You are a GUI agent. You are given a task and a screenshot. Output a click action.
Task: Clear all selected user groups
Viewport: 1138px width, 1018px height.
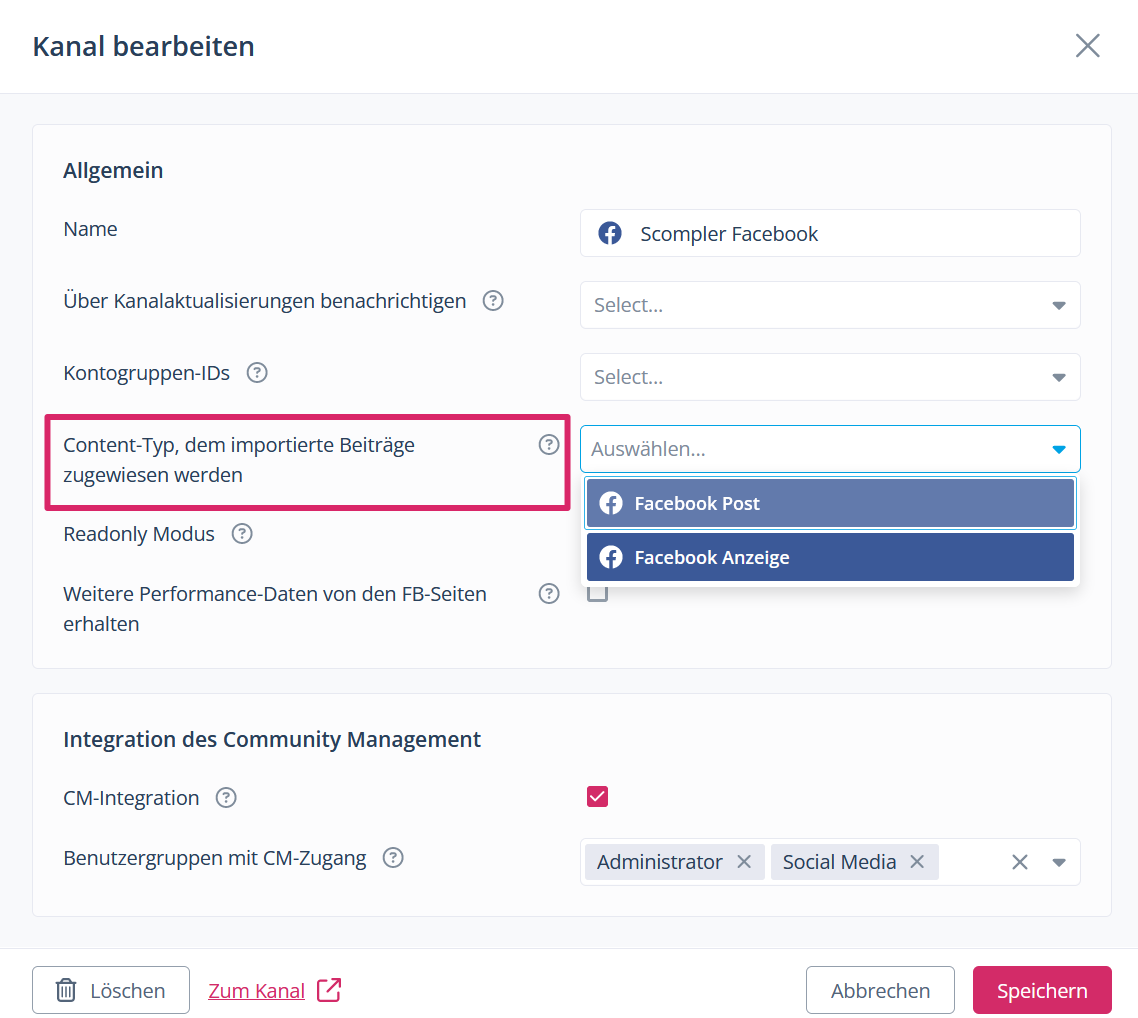[1019, 862]
